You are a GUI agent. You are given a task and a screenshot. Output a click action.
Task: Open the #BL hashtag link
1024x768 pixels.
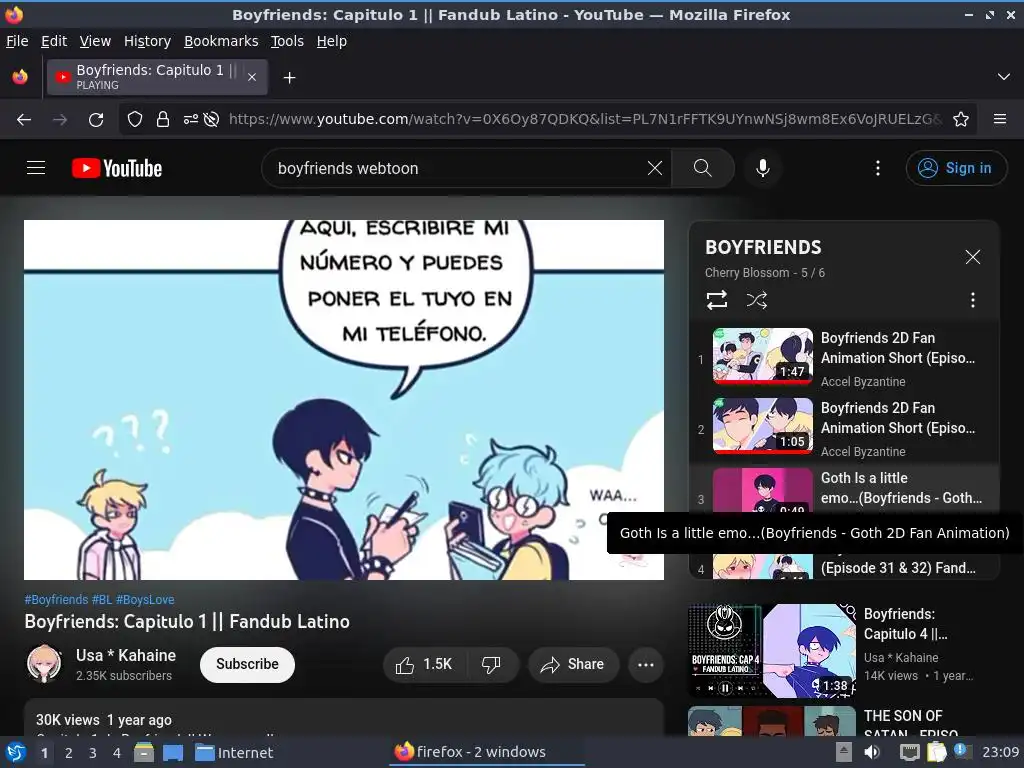102,600
